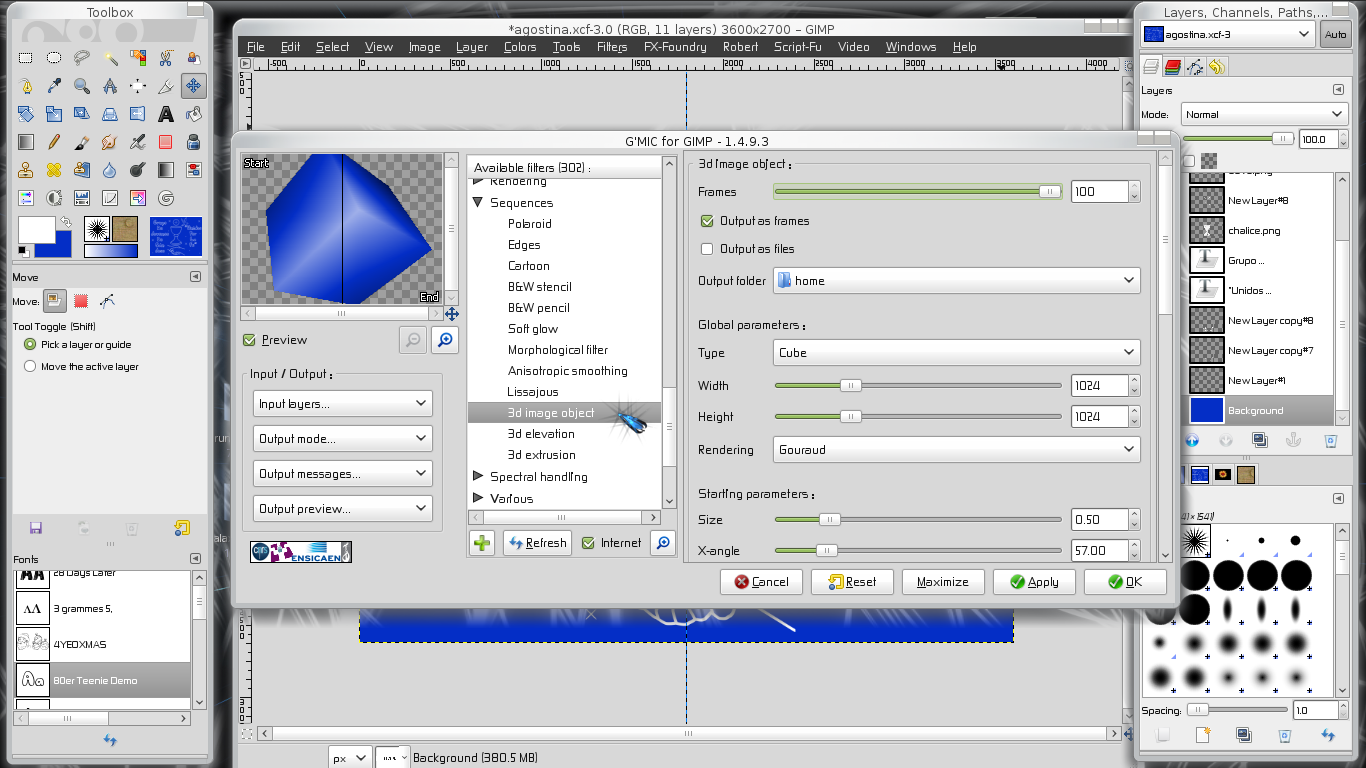The width and height of the screenshot is (1366, 768).
Task: Toggle Move mode to selection
Action: 81,300
